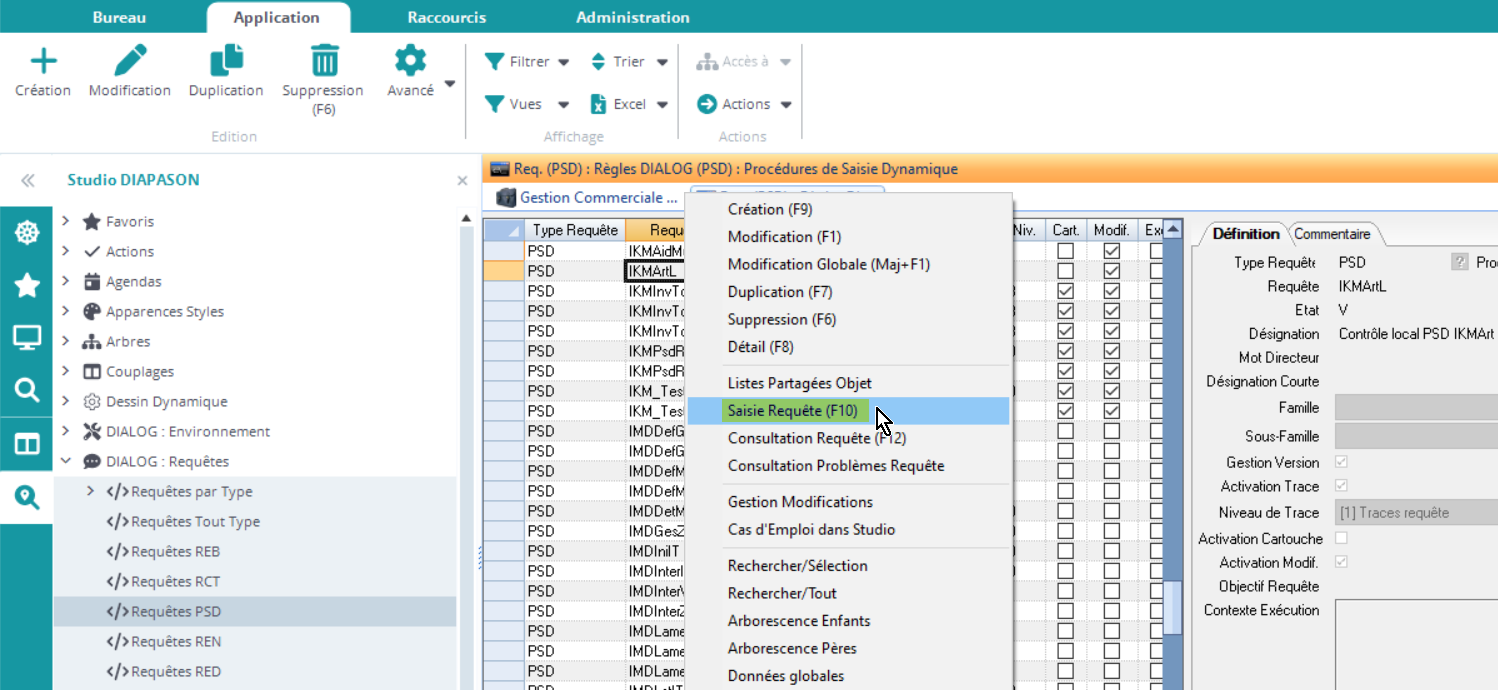Click the magnifier search sidebar icon

point(26,390)
